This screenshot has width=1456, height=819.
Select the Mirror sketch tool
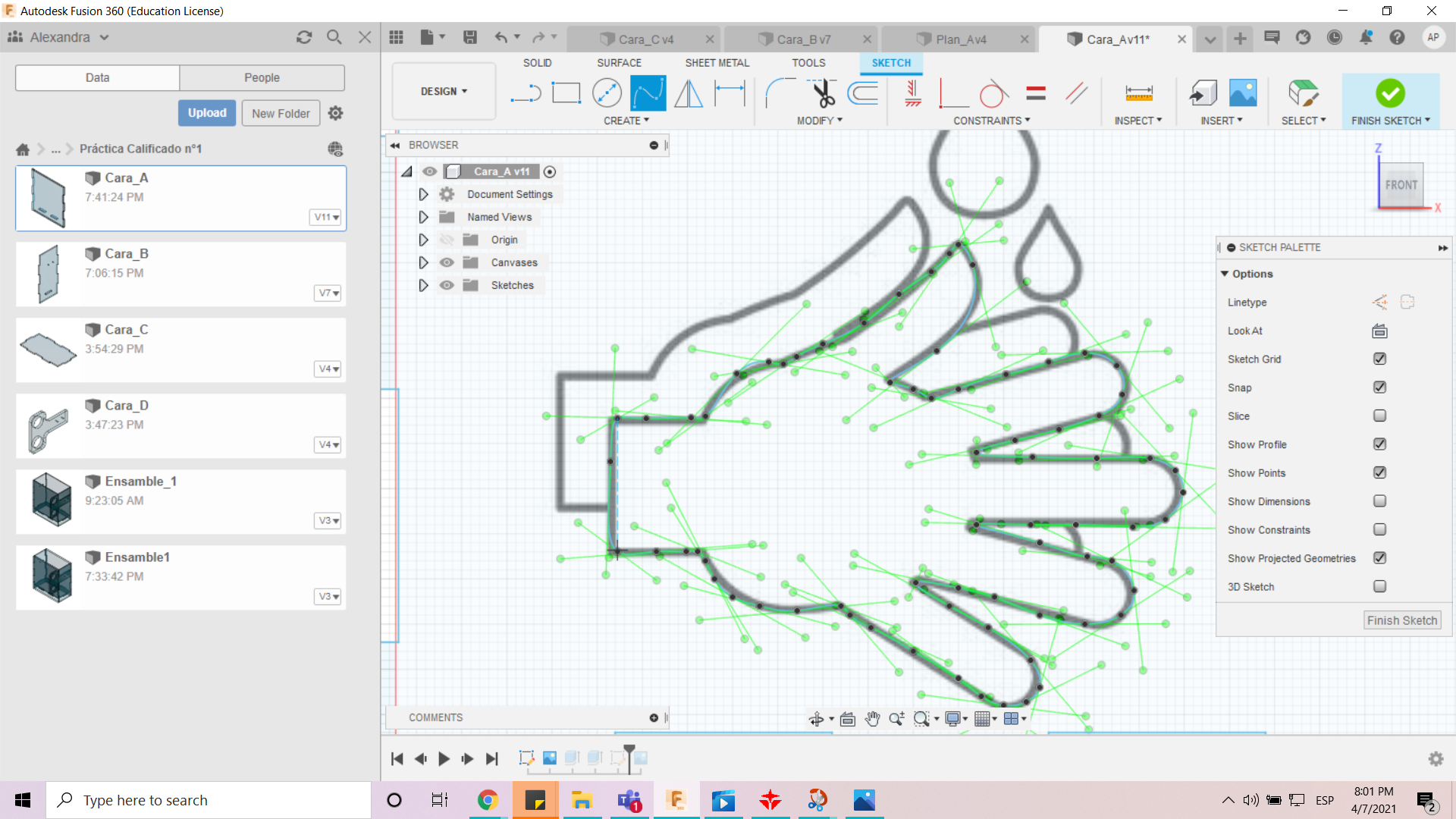[689, 93]
